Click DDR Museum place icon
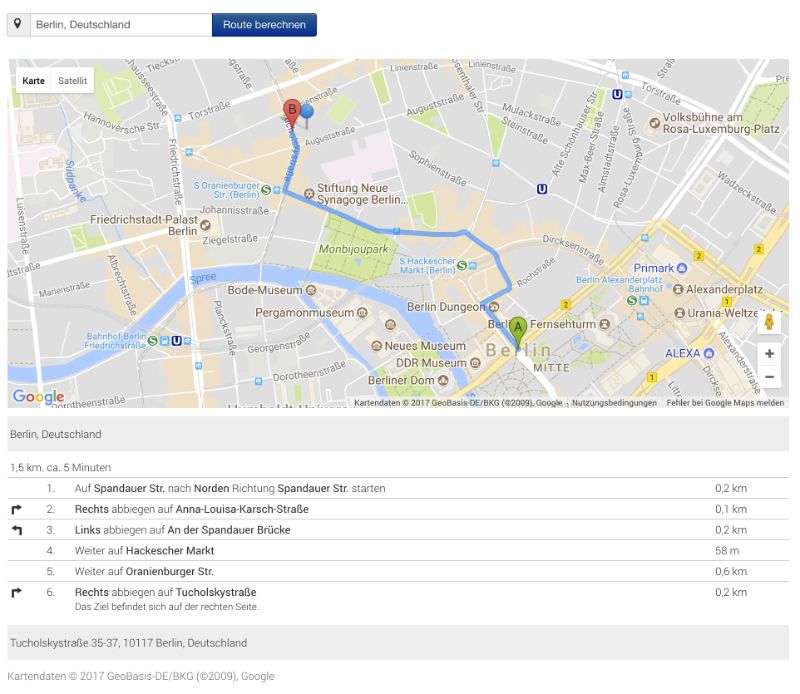Image resolution: width=800 pixels, height=694 pixels. [x=475, y=363]
